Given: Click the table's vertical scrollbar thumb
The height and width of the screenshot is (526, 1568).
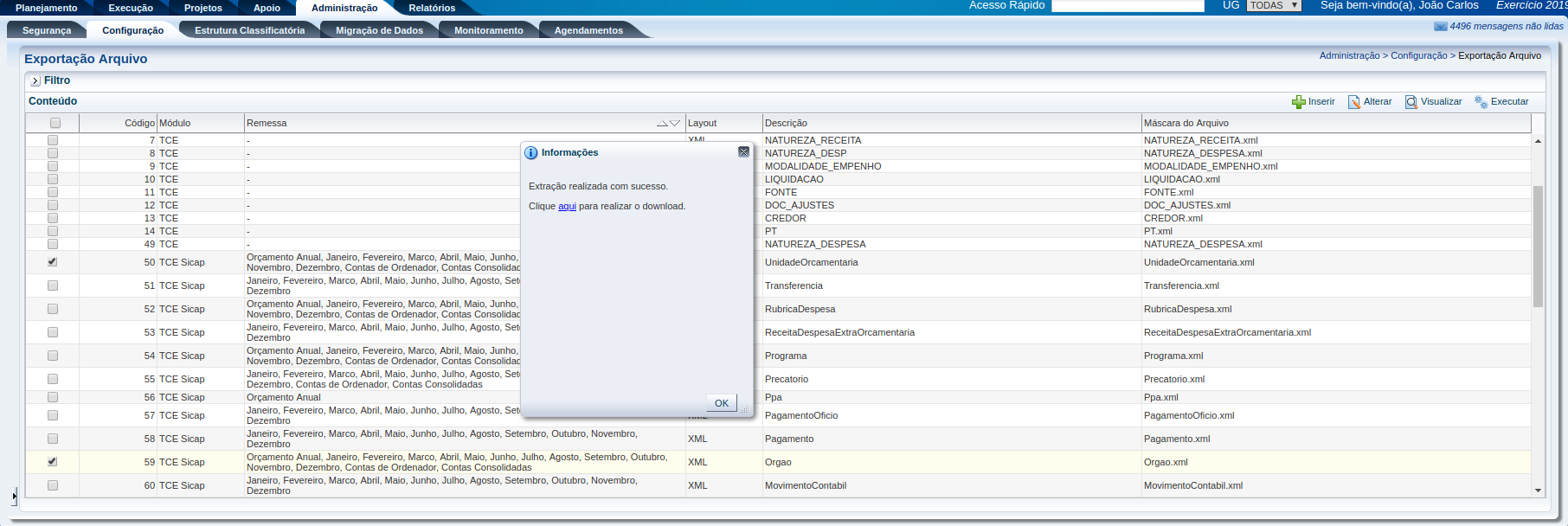Looking at the screenshot, I should point(1538,247).
